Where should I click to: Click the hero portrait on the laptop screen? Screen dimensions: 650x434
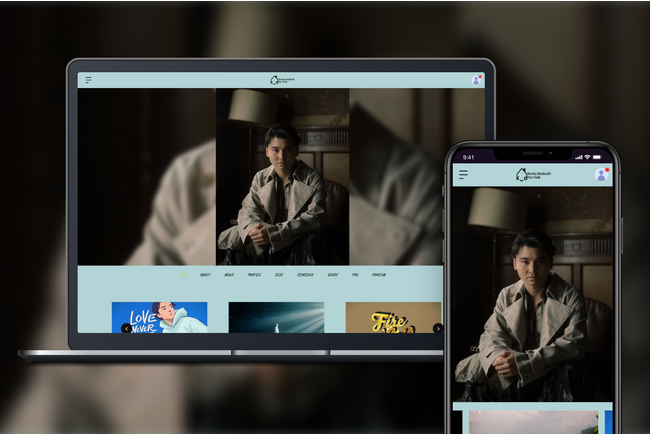282,177
